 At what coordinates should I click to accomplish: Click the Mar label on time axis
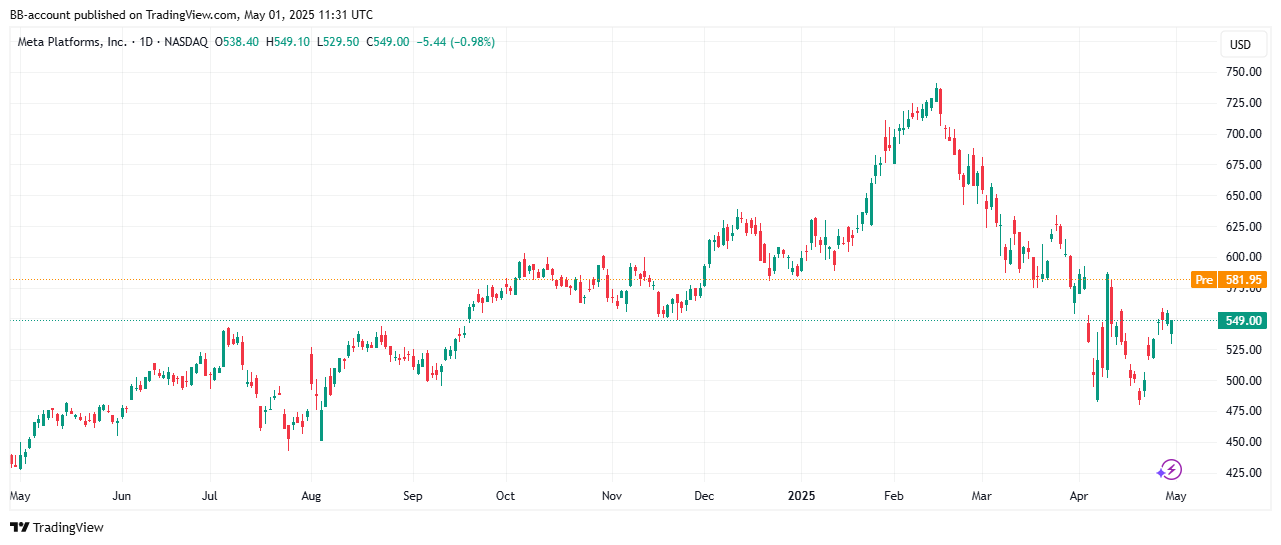[x=982, y=495]
